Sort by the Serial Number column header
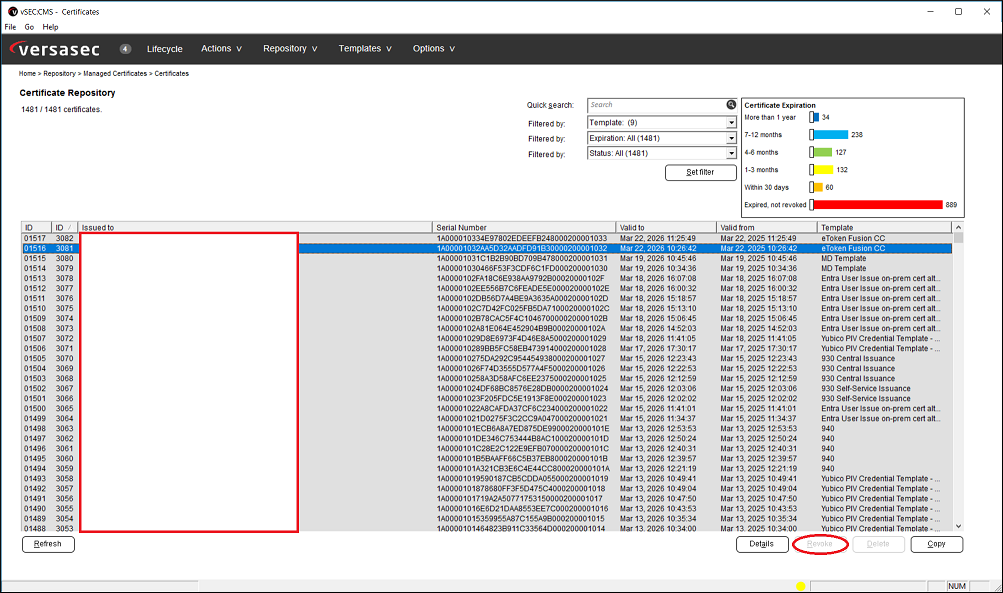 click(x=524, y=228)
